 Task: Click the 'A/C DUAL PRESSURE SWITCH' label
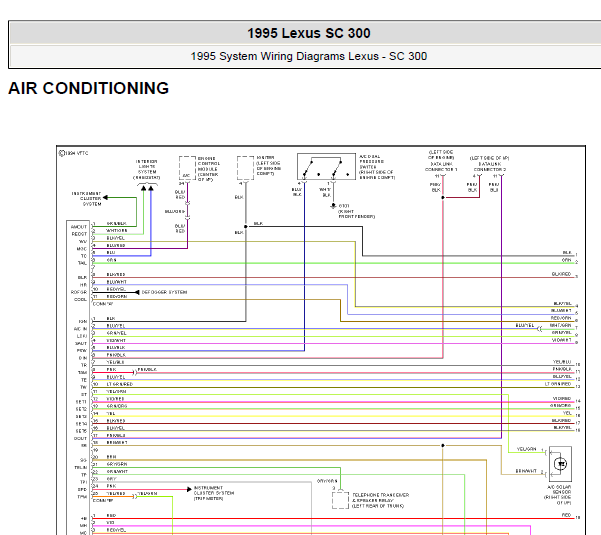click(377, 167)
